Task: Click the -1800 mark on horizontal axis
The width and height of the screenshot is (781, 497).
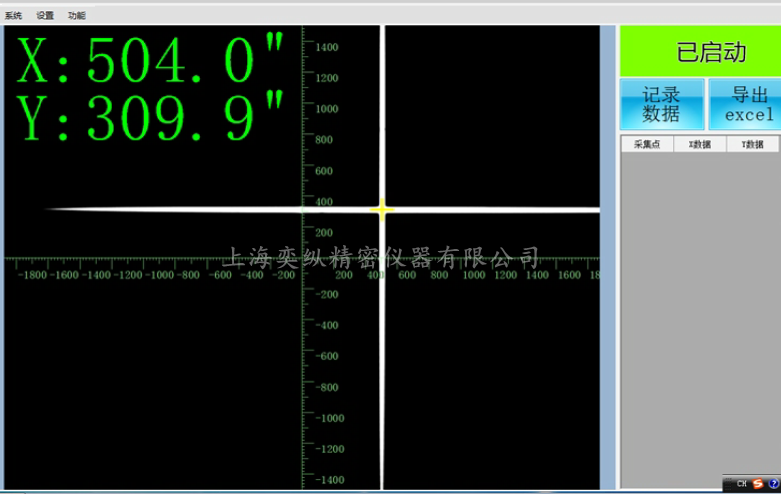Action: click(x=33, y=274)
